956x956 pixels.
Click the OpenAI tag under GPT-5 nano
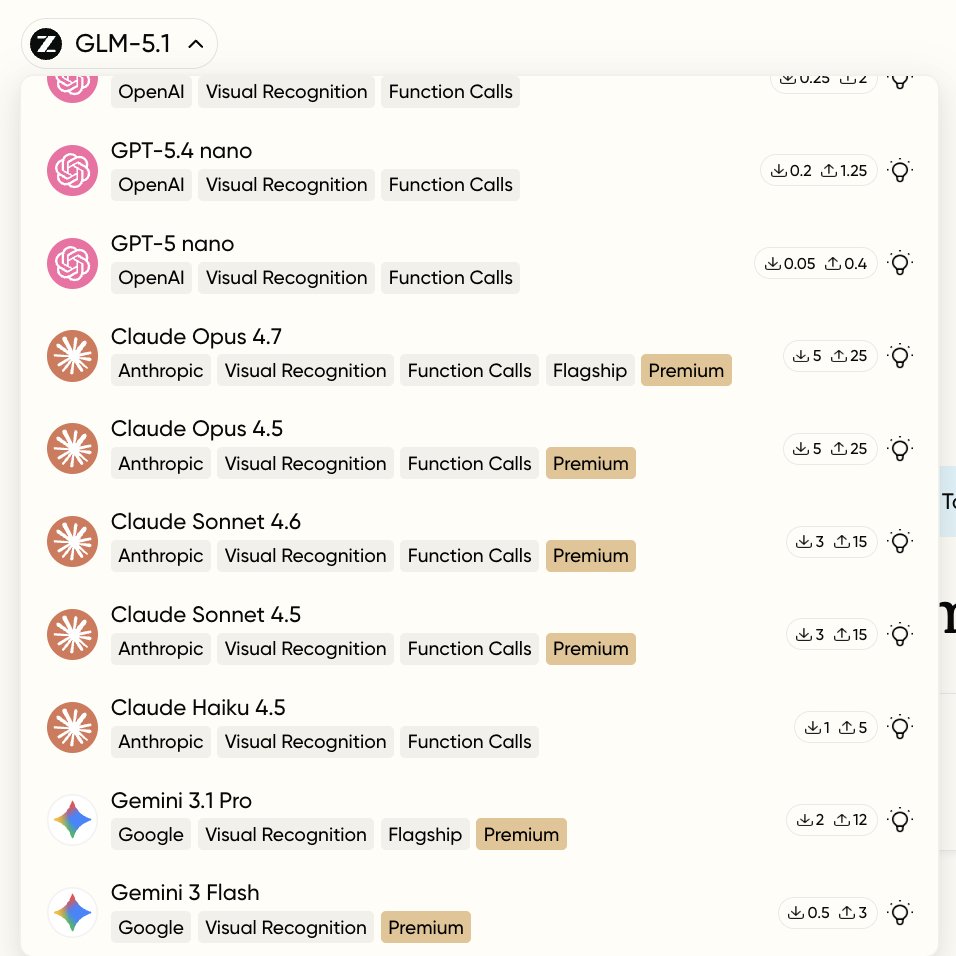click(x=151, y=278)
